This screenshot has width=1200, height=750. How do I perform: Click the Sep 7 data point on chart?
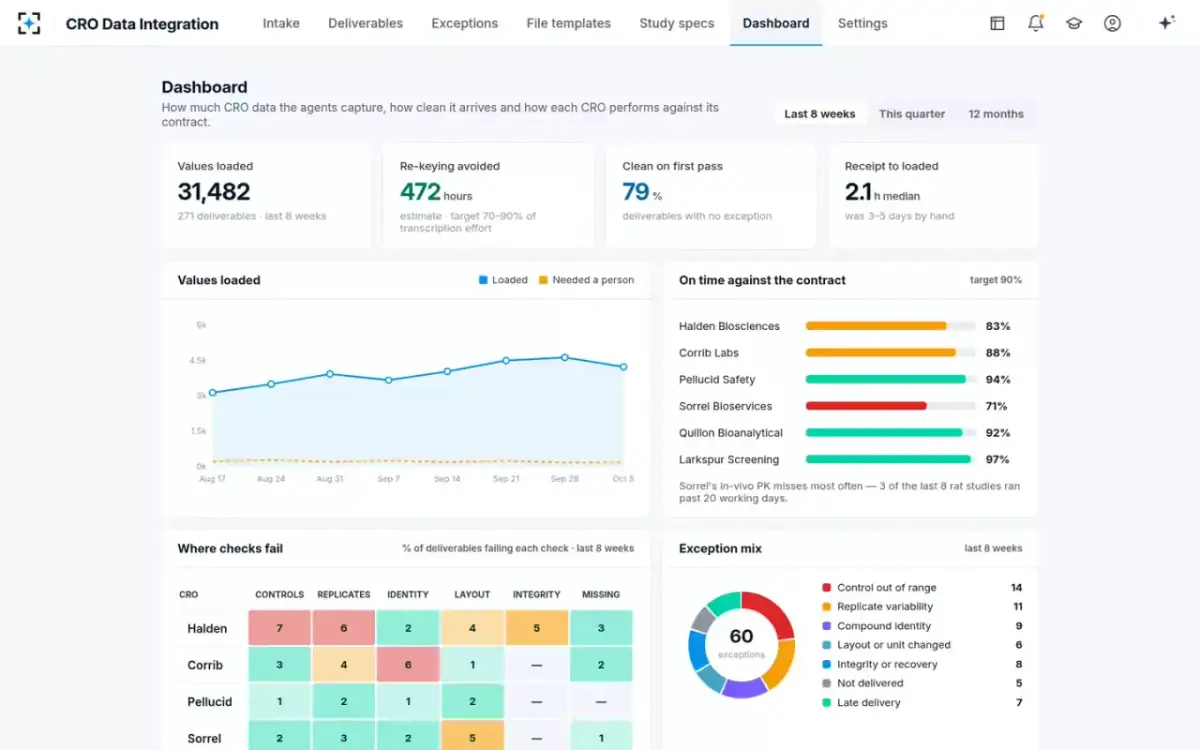[388, 380]
